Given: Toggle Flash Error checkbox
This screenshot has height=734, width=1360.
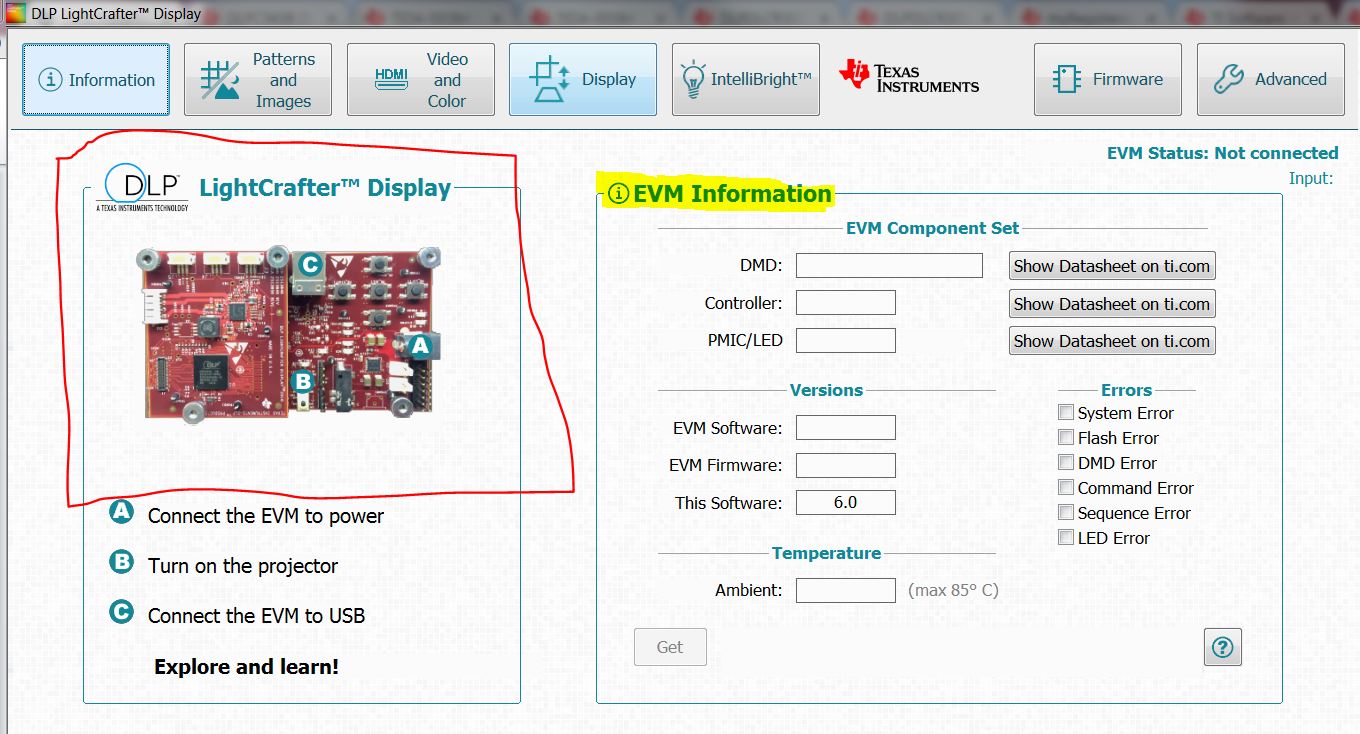Looking at the screenshot, I should [1066, 438].
